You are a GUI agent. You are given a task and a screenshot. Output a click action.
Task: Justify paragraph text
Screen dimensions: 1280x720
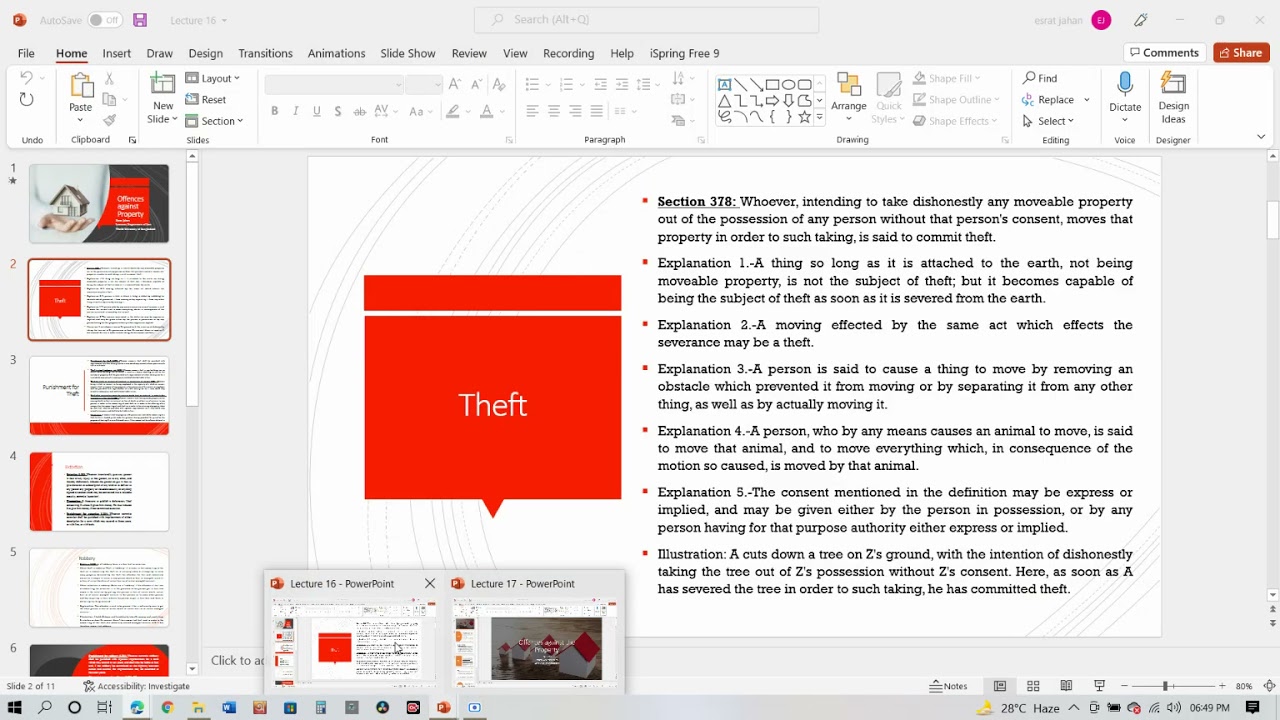(x=597, y=111)
